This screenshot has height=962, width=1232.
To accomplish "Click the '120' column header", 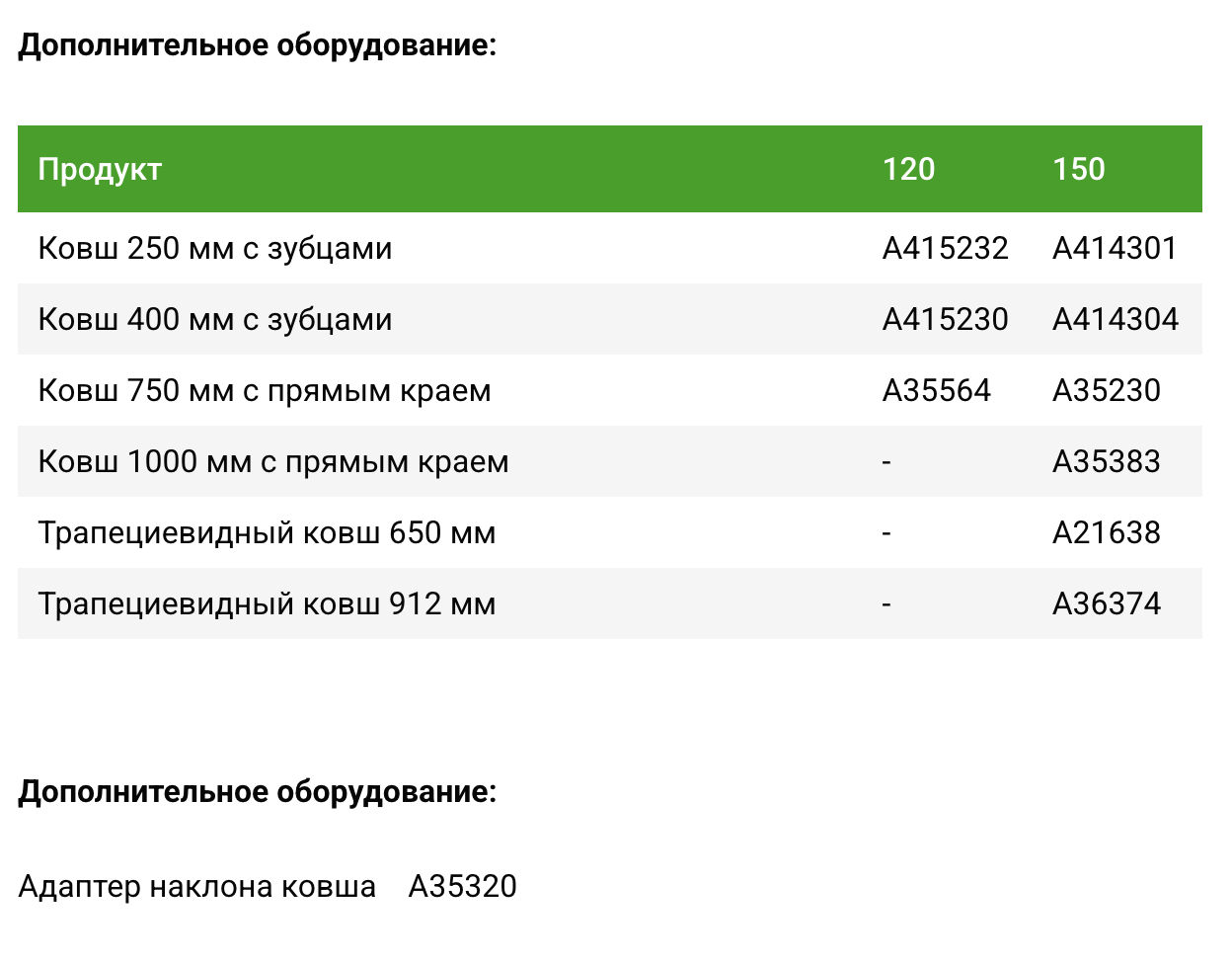I will [908, 169].
